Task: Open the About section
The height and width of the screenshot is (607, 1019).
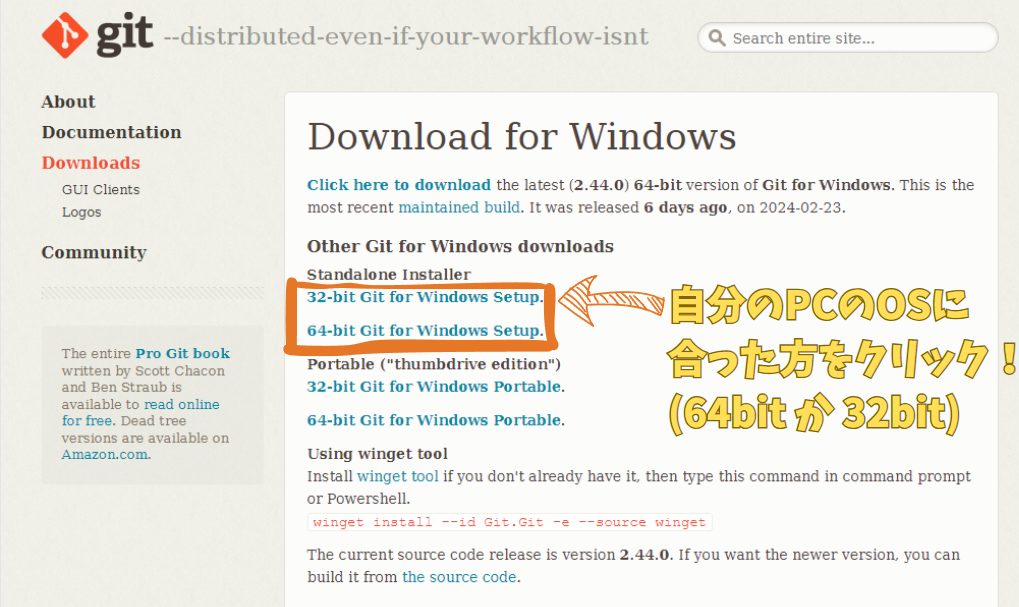Action: [68, 102]
